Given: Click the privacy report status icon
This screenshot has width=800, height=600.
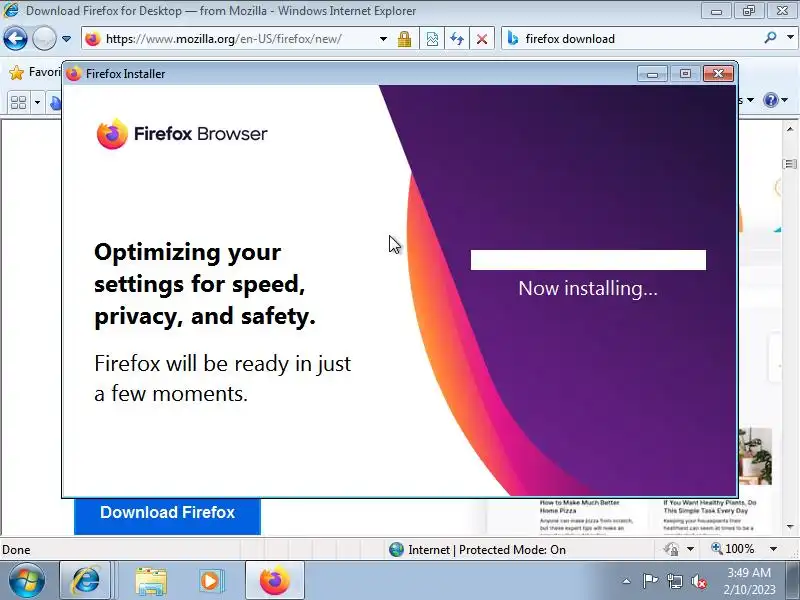Looking at the screenshot, I should pos(671,549).
